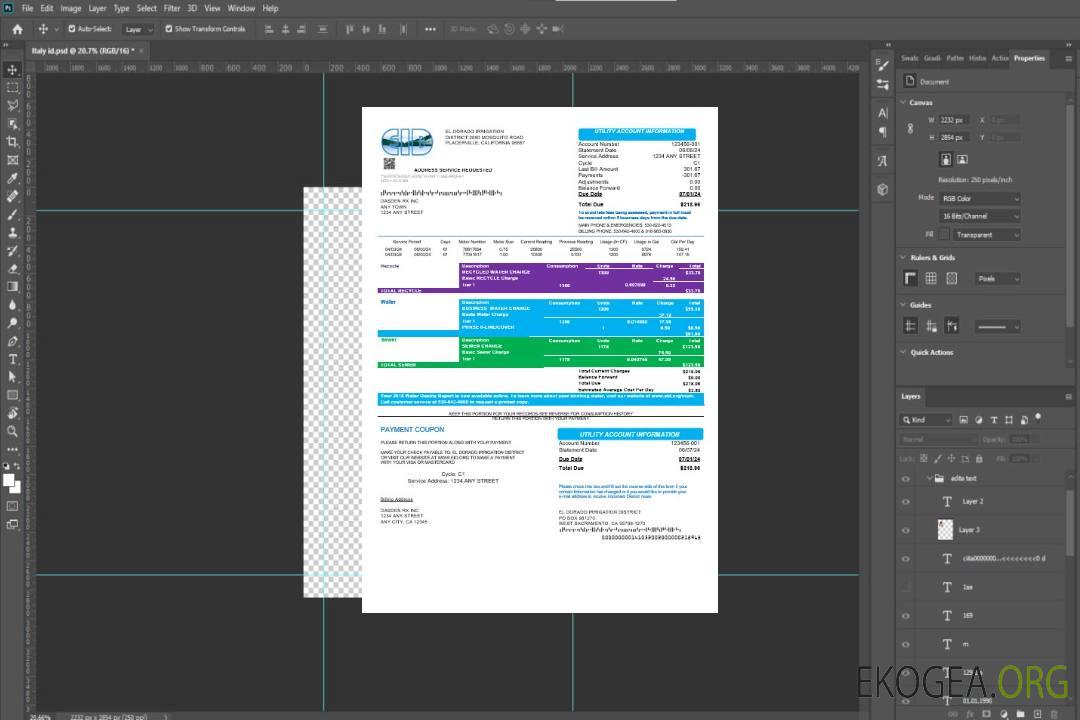Hide Layer 3 using its eye icon
1080x720 pixels.
coord(906,531)
